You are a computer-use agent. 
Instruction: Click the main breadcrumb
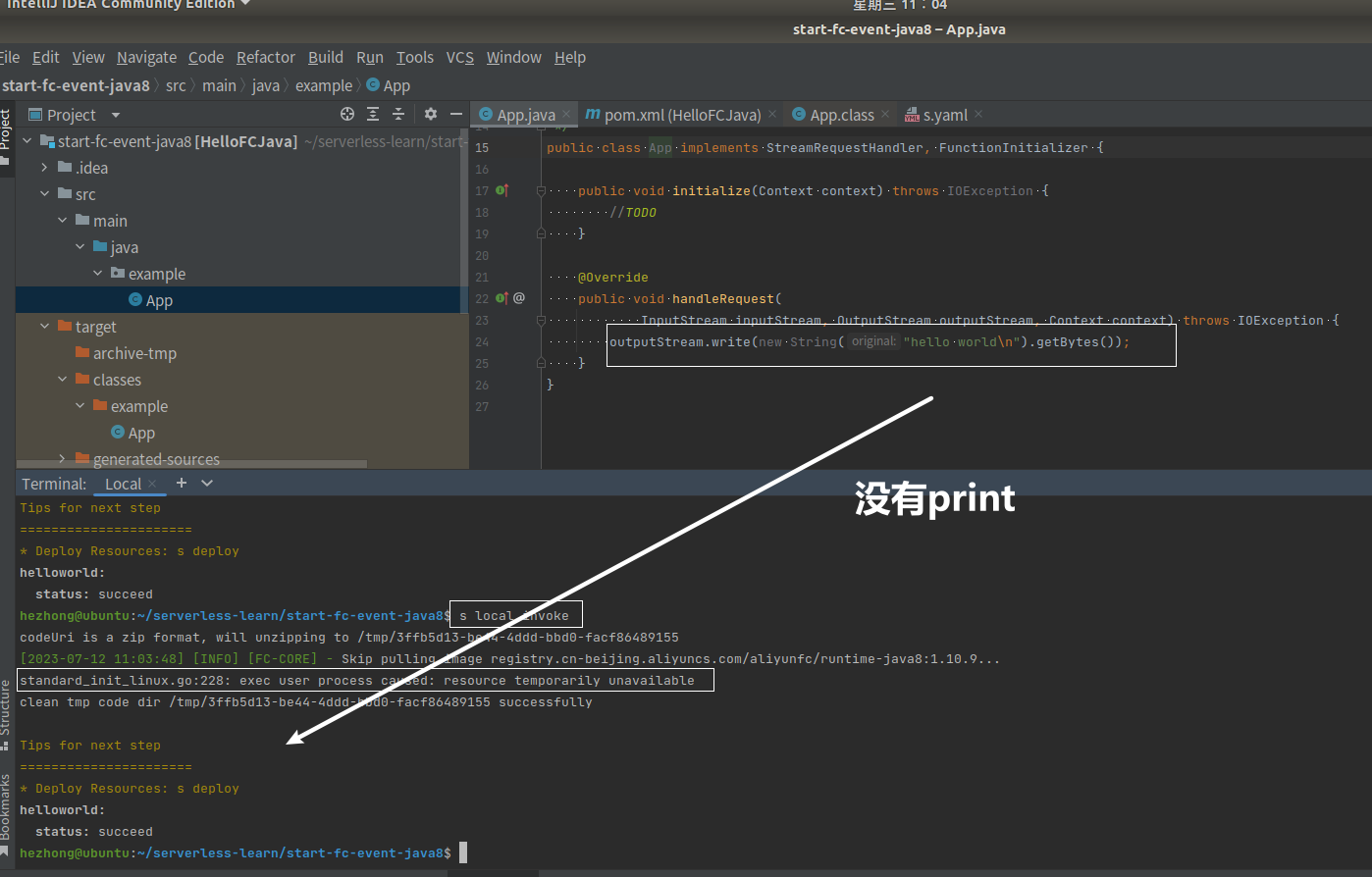(x=219, y=85)
